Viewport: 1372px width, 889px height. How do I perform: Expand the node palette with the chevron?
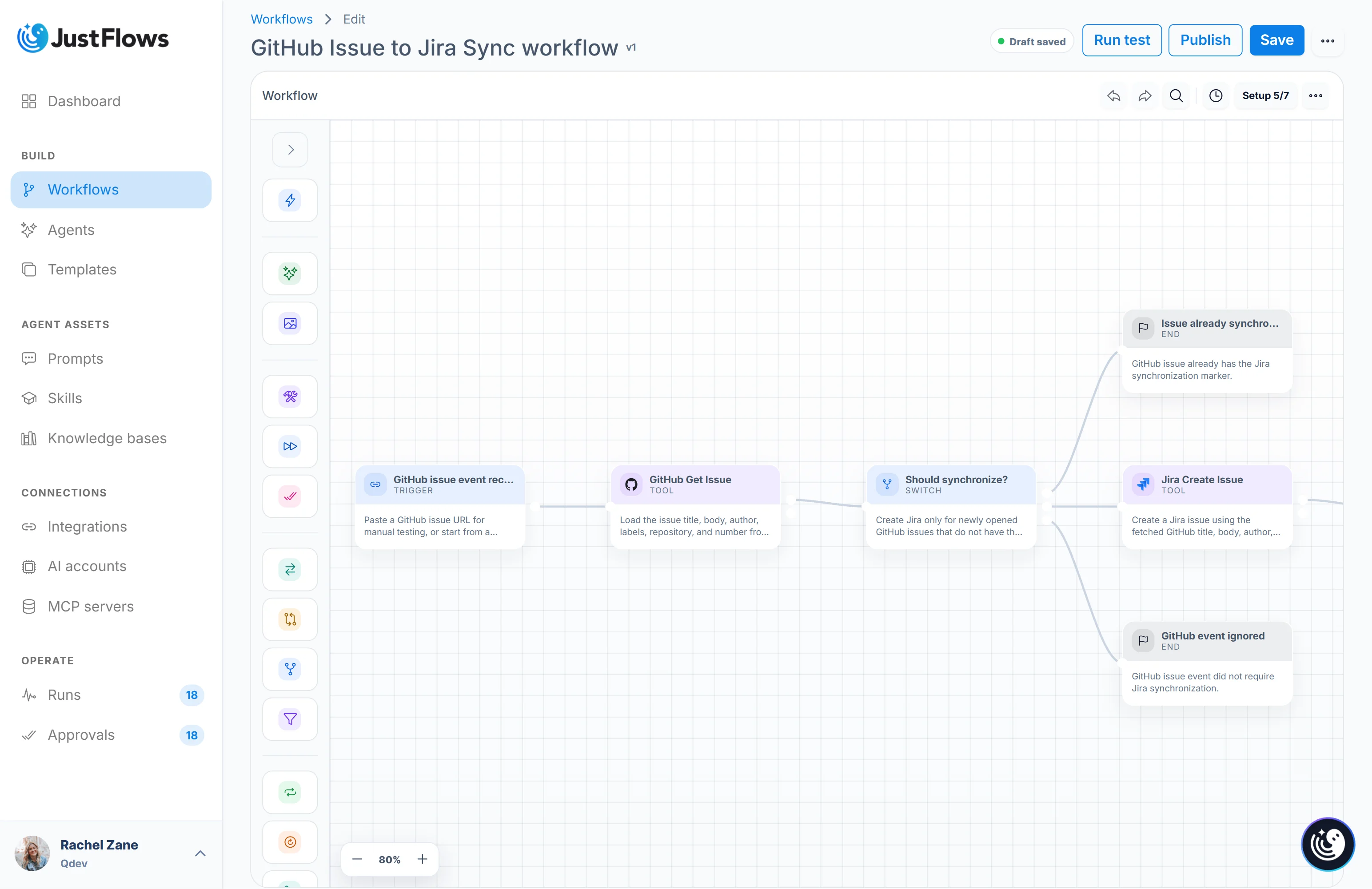(290, 150)
